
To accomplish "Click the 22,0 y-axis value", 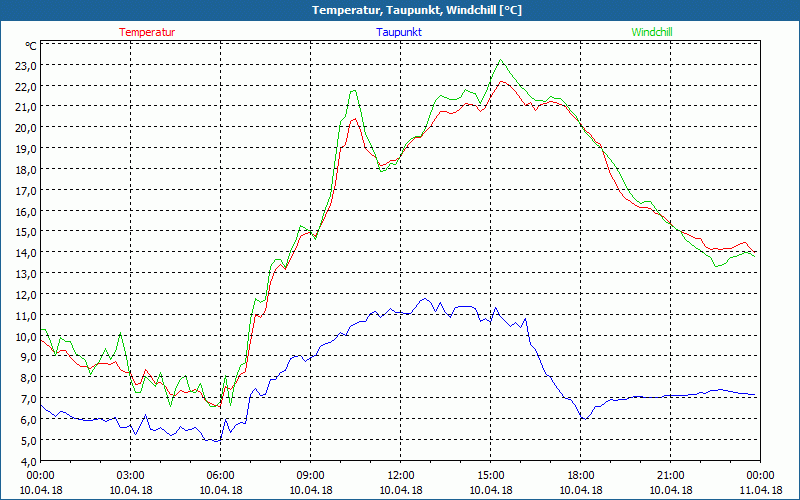I will tap(27, 86).
